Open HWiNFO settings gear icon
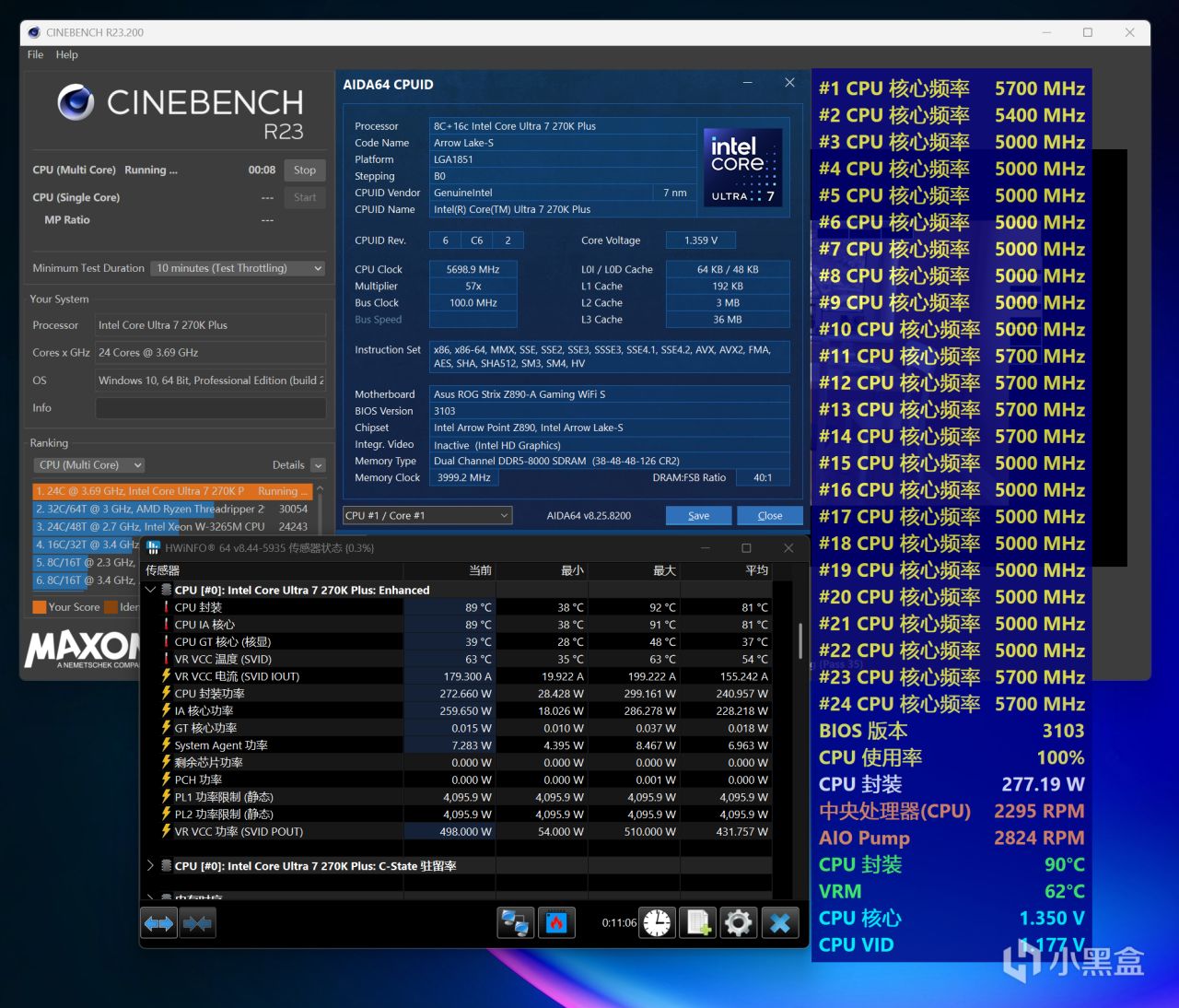1179x1008 pixels. (x=738, y=922)
